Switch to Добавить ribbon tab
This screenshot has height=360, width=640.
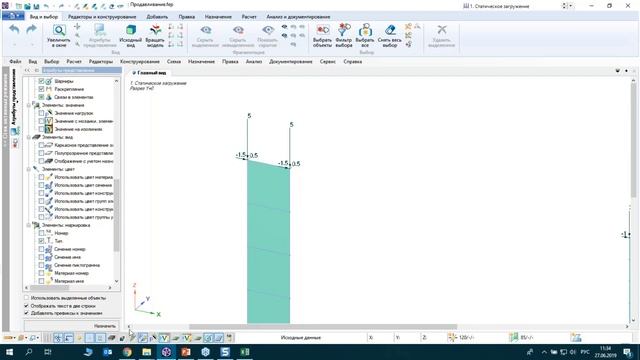(157, 17)
